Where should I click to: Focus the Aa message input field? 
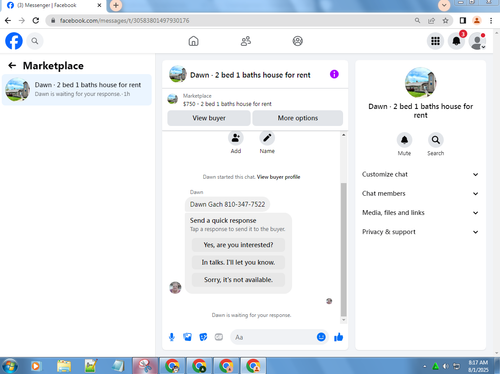pyautogui.click(x=273, y=337)
